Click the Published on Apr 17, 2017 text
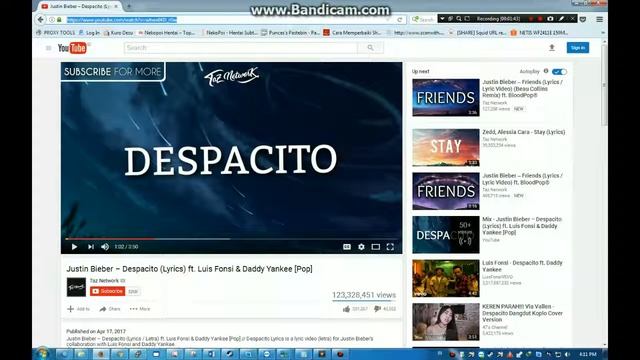 96,331
